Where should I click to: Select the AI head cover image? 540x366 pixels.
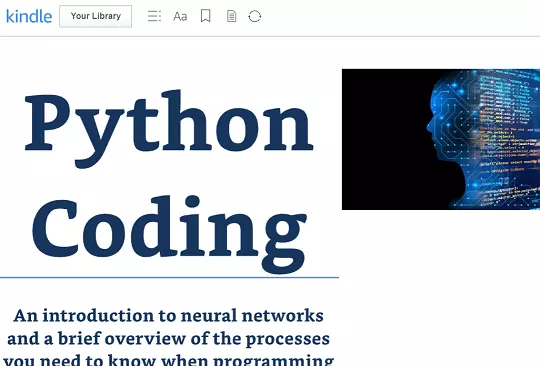click(x=441, y=139)
